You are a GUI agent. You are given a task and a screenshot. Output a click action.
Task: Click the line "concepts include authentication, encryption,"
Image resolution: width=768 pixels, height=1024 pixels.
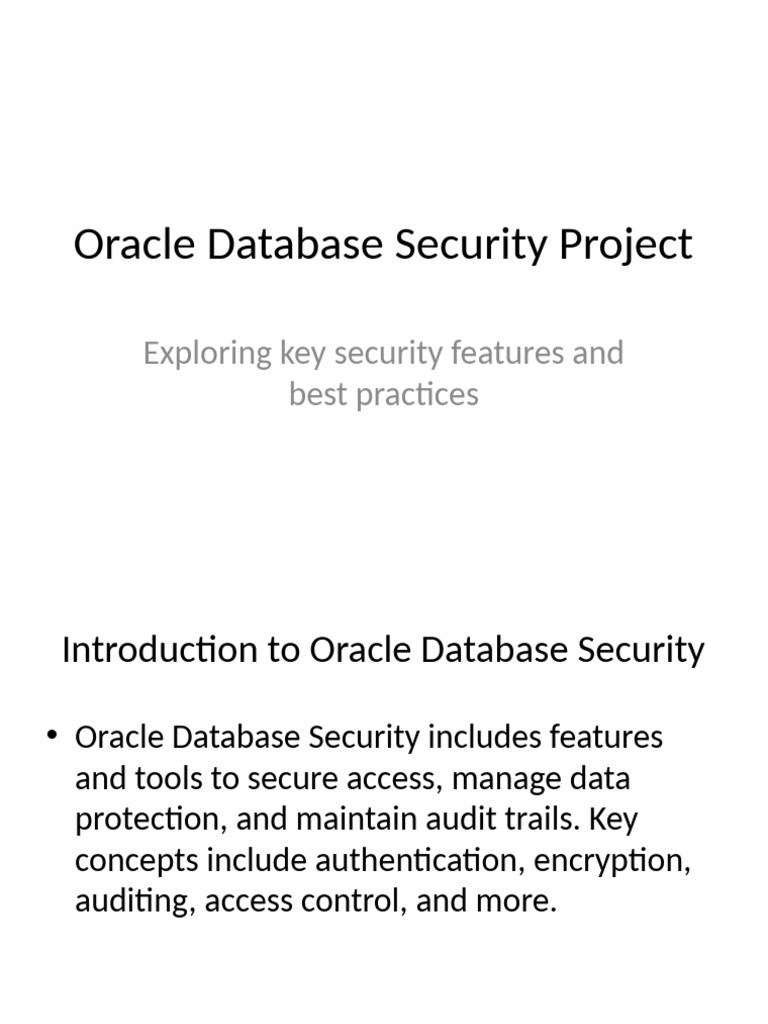pos(382,860)
